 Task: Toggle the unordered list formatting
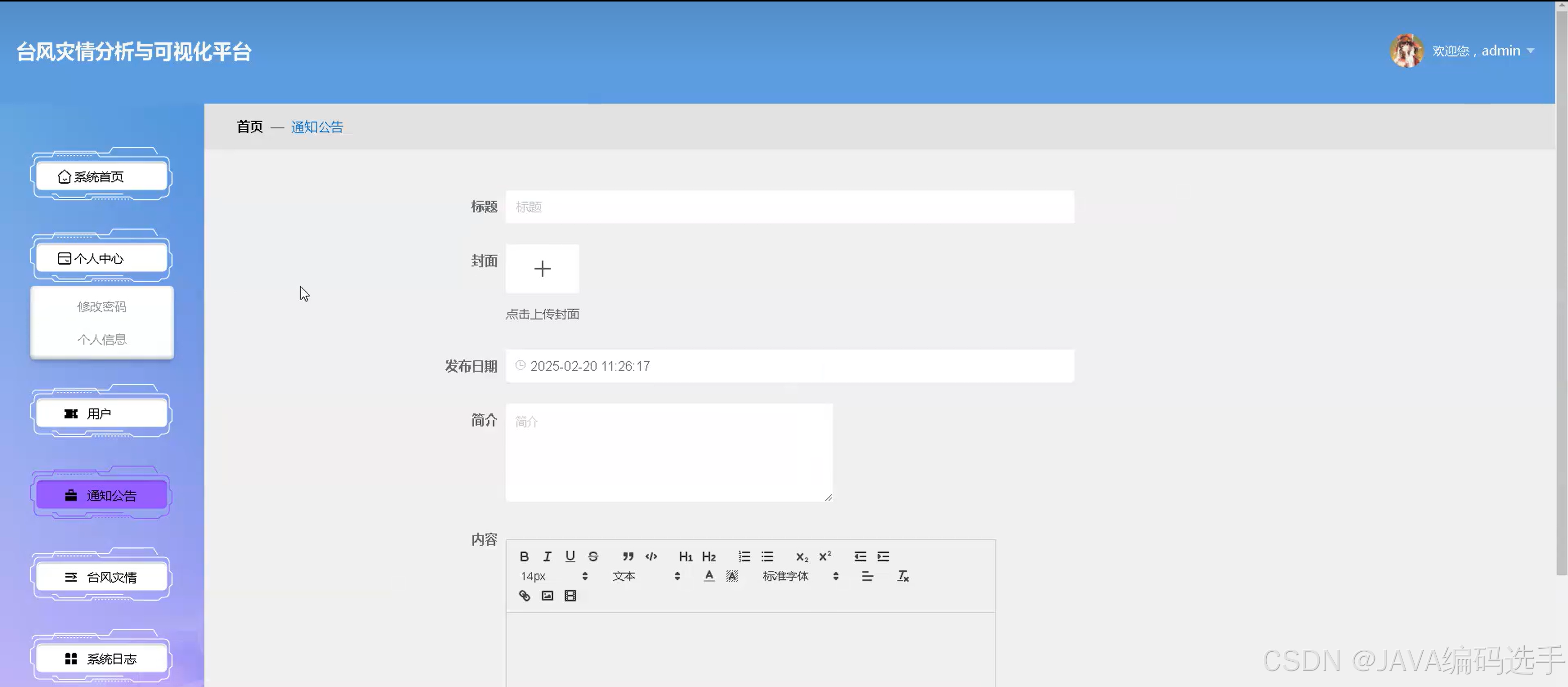click(767, 556)
